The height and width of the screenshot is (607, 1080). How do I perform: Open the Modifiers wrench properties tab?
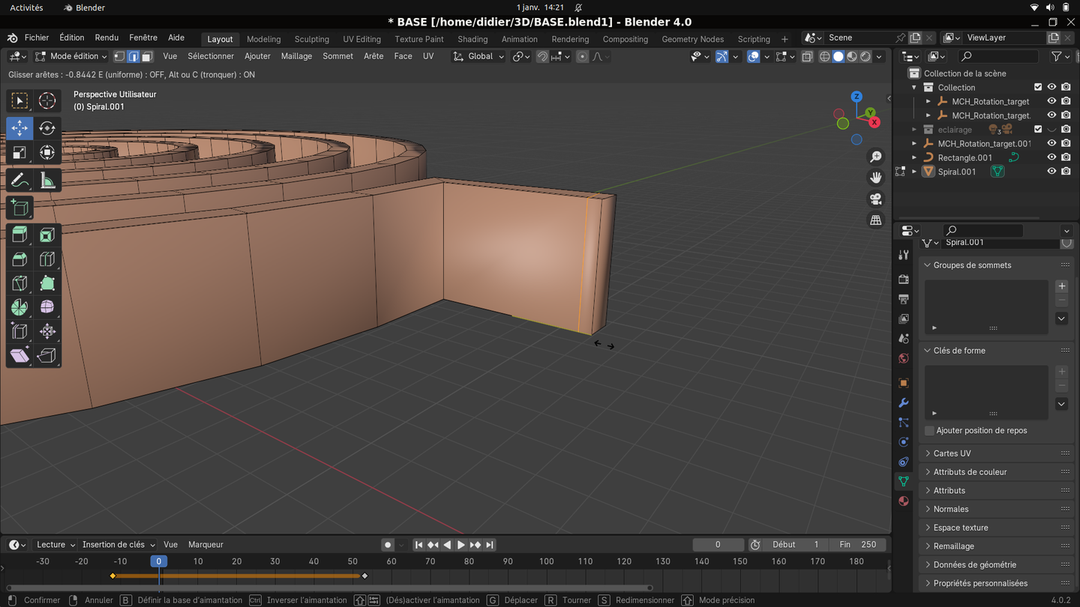(x=904, y=403)
